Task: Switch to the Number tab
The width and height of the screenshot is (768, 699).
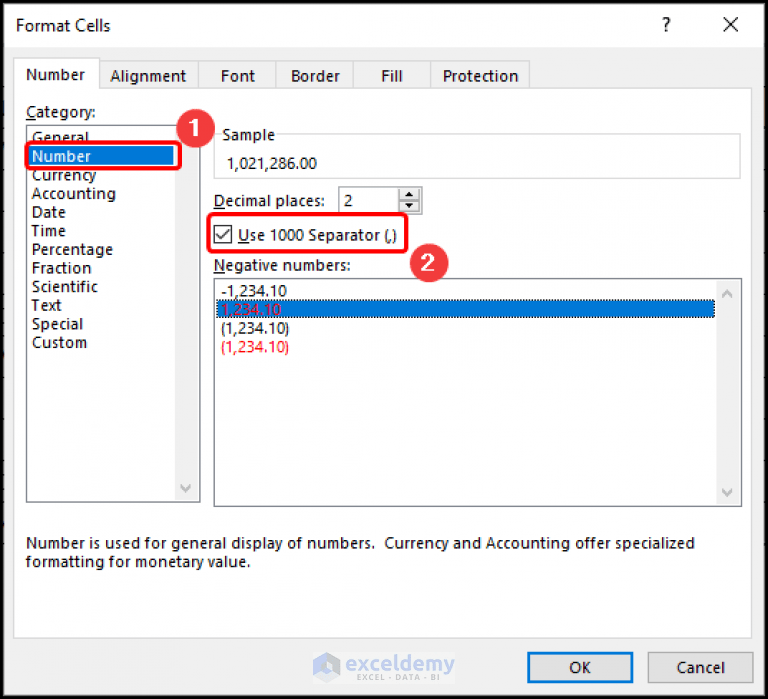Action: 55,75
